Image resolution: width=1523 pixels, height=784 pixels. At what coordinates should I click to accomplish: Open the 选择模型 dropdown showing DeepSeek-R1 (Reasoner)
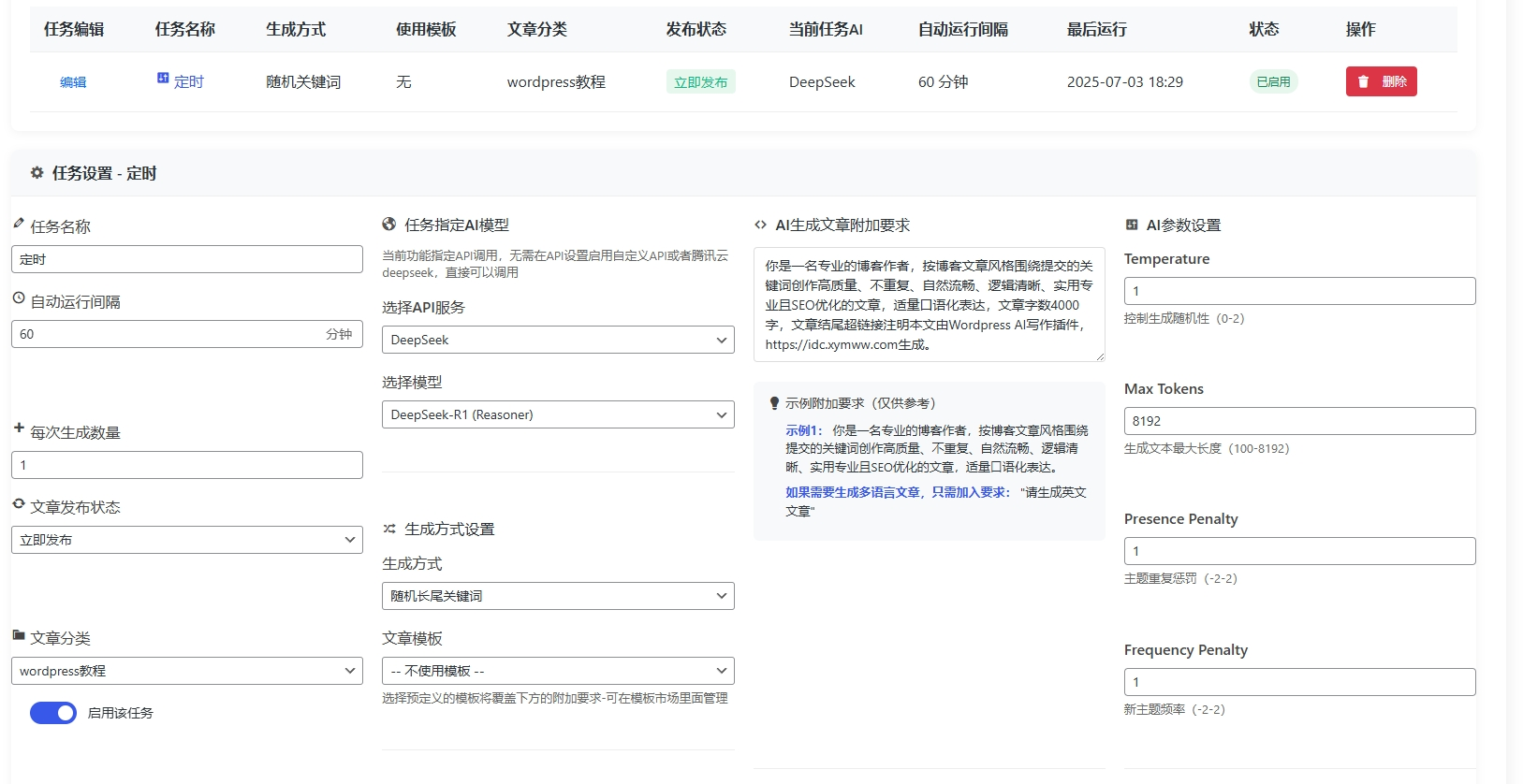click(558, 414)
